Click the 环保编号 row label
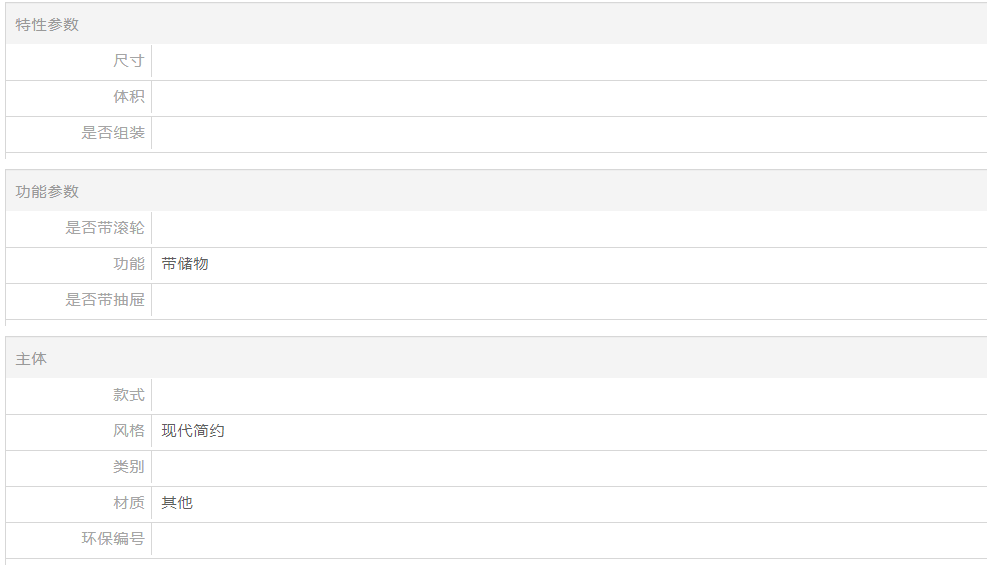 [x=113, y=539]
